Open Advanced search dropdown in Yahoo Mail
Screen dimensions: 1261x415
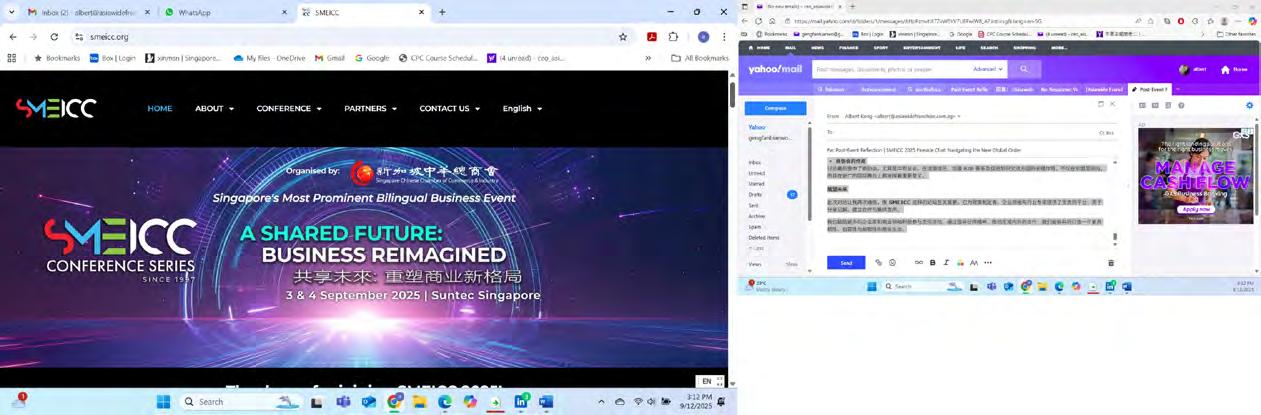point(987,69)
